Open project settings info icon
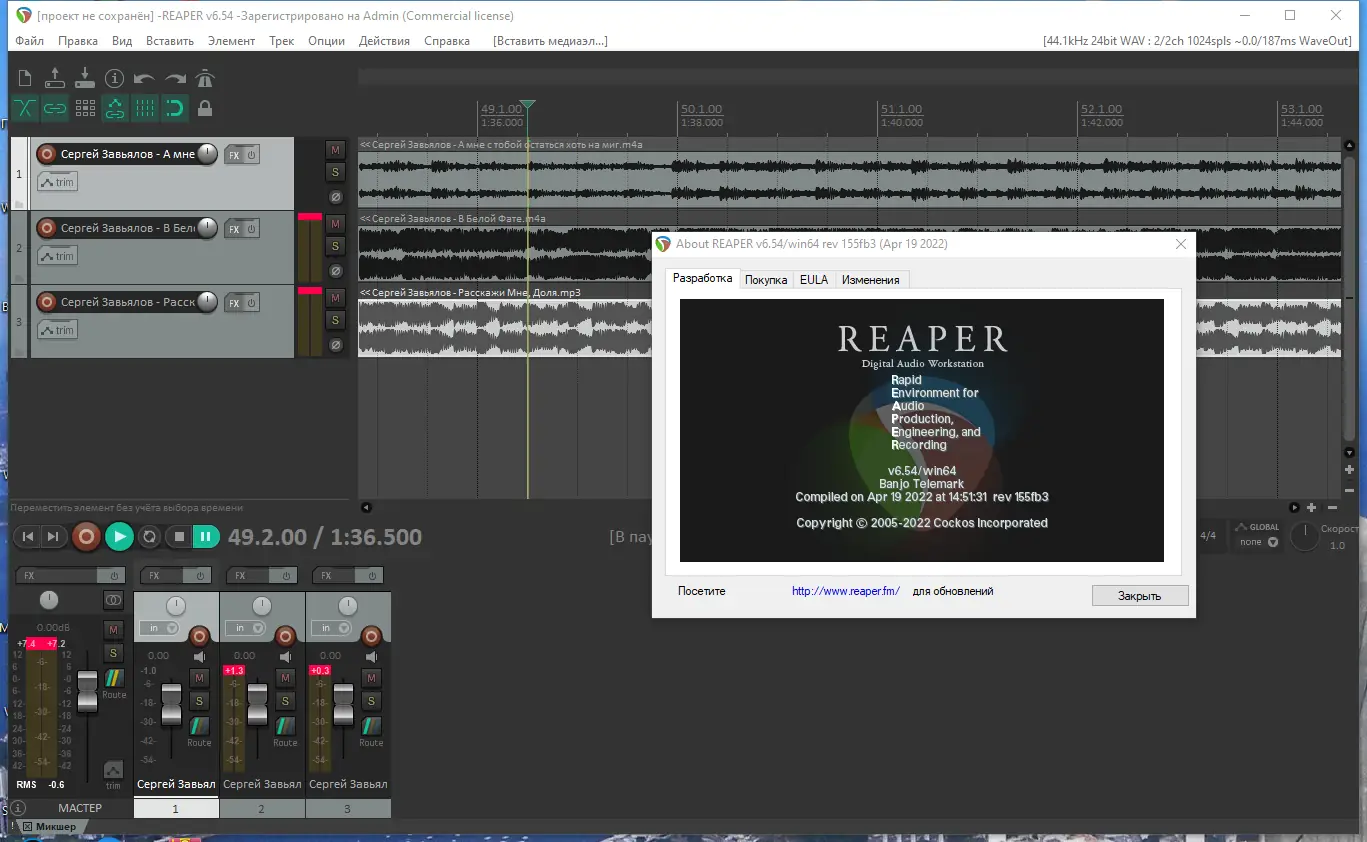Viewport: 1367px width, 842px height. click(x=115, y=78)
